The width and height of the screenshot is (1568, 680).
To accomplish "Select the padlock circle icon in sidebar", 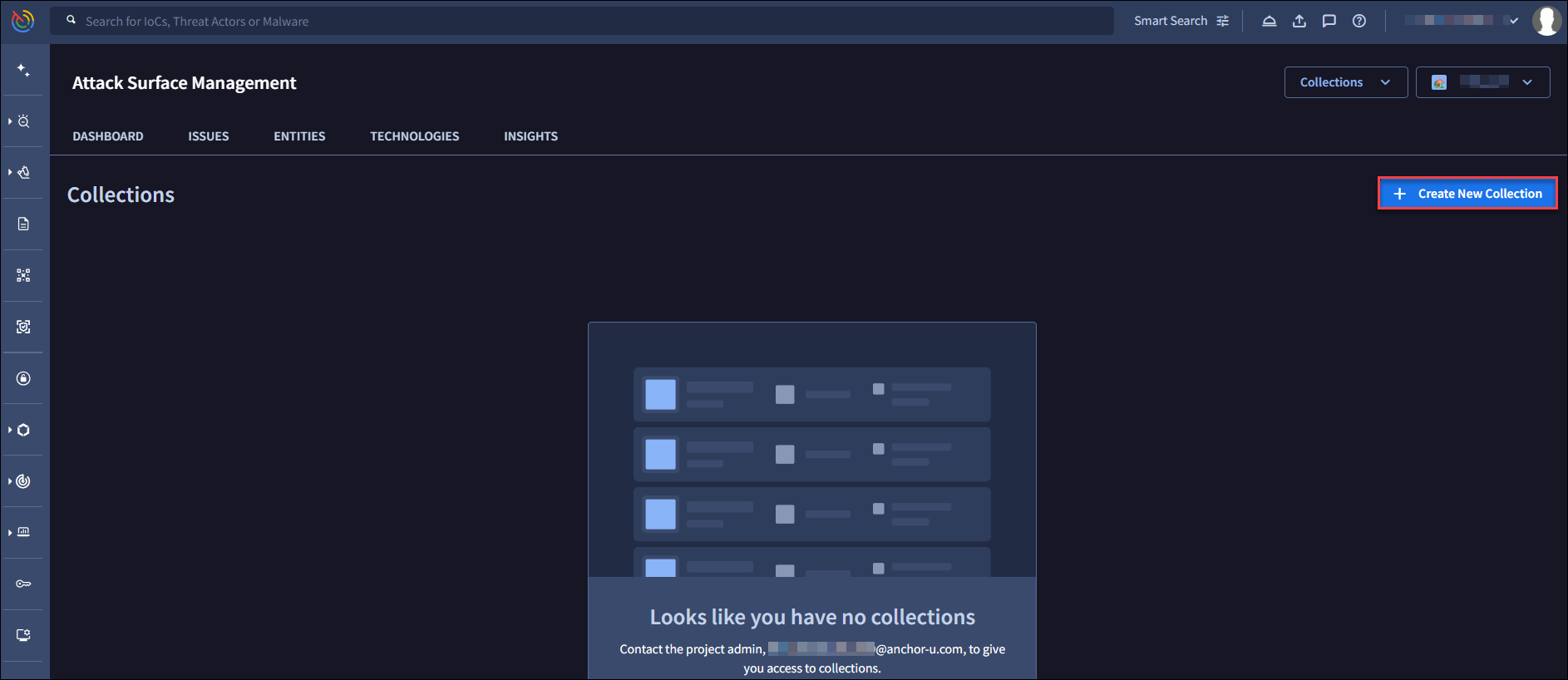I will [23, 378].
